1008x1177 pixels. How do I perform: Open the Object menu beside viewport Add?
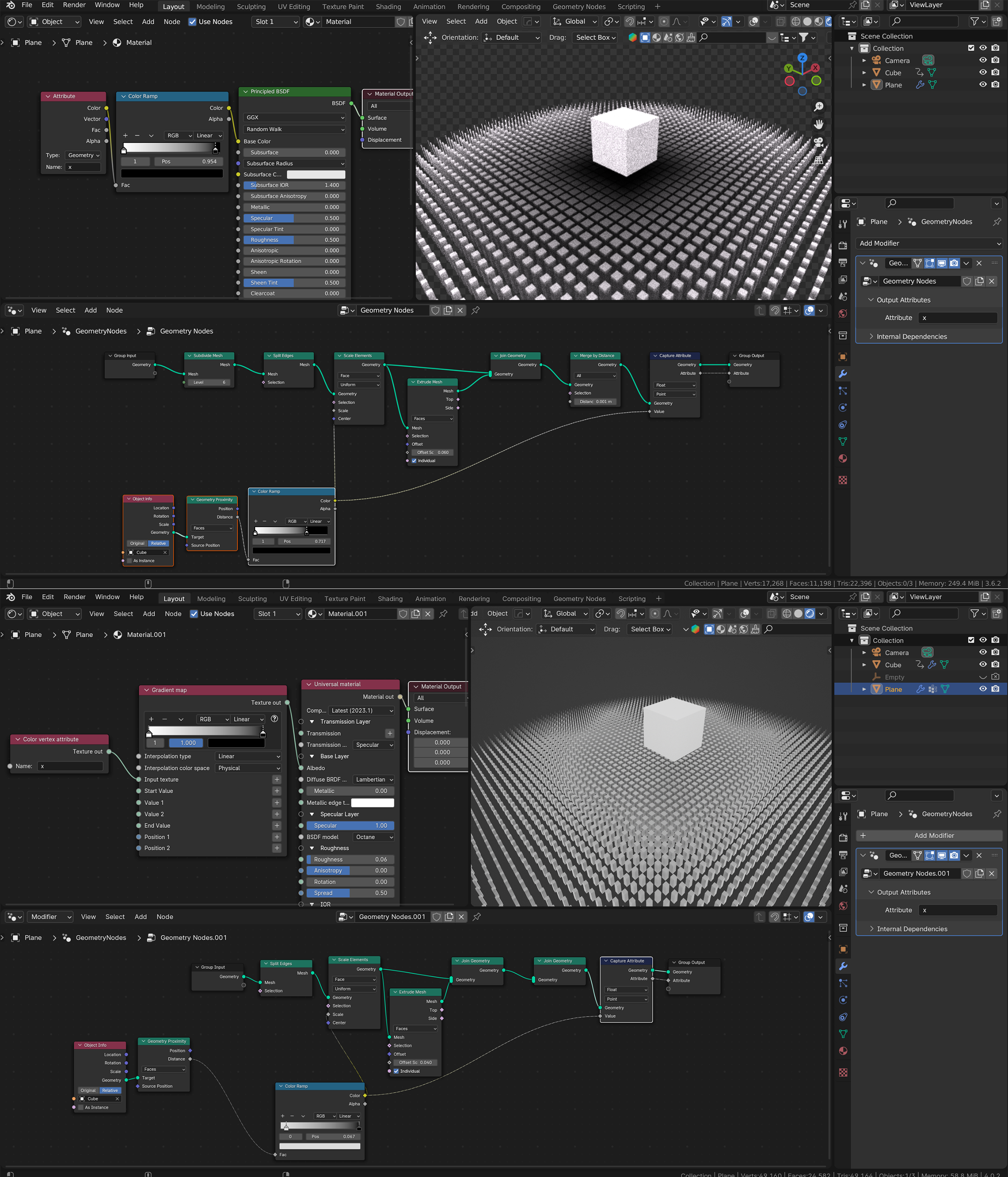point(506,22)
